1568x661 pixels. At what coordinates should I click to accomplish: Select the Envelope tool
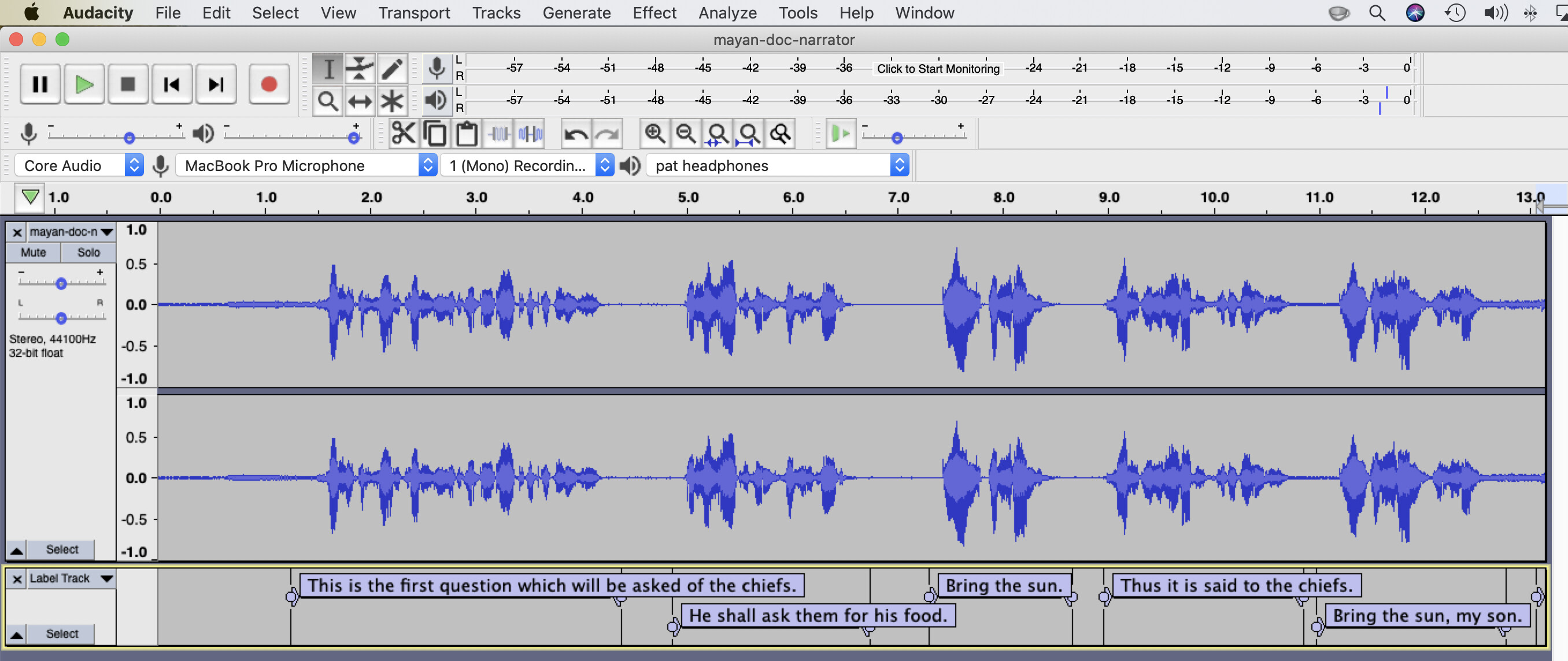(360, 69)
